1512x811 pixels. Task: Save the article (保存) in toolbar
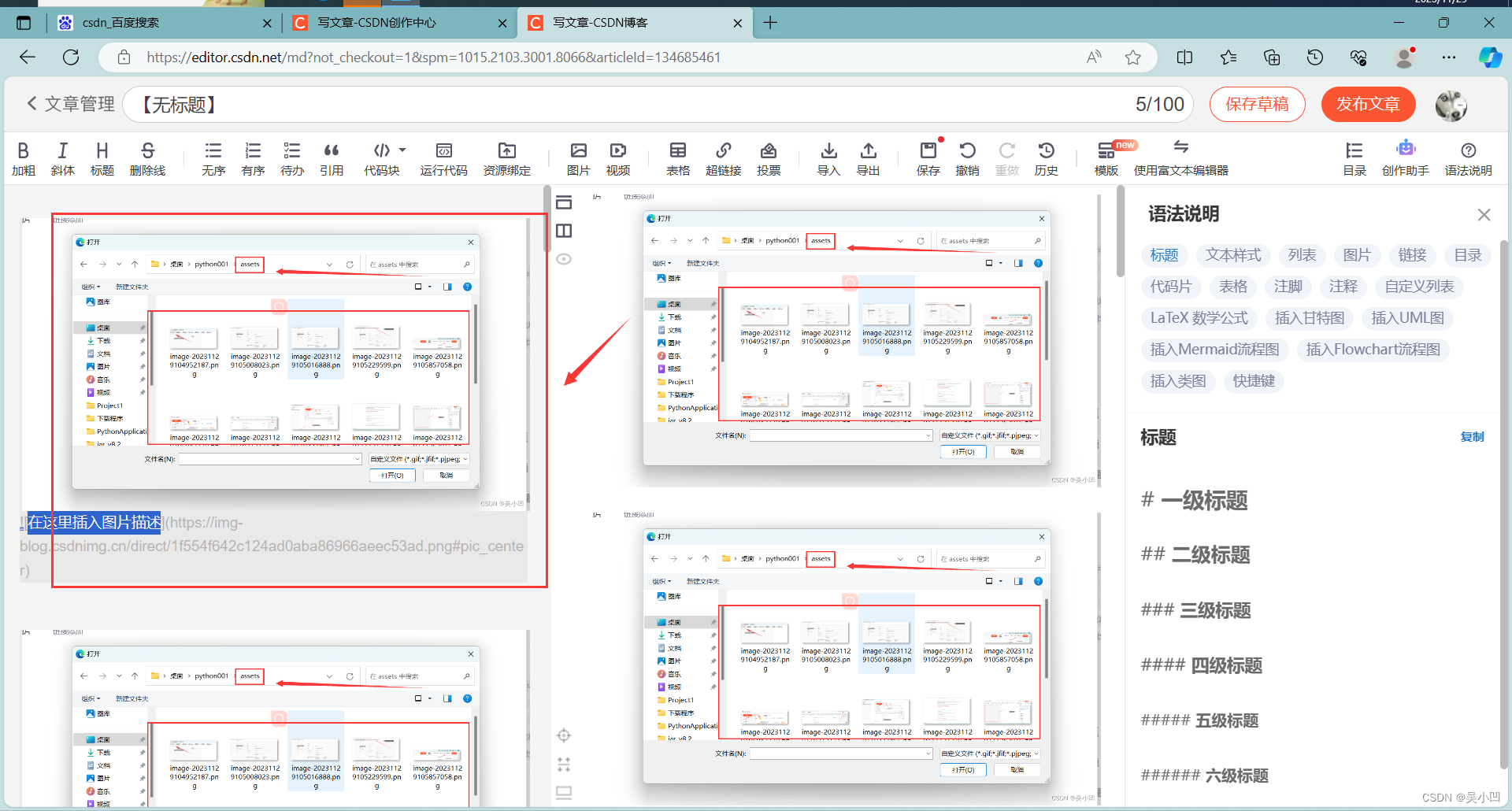point(928,158)
